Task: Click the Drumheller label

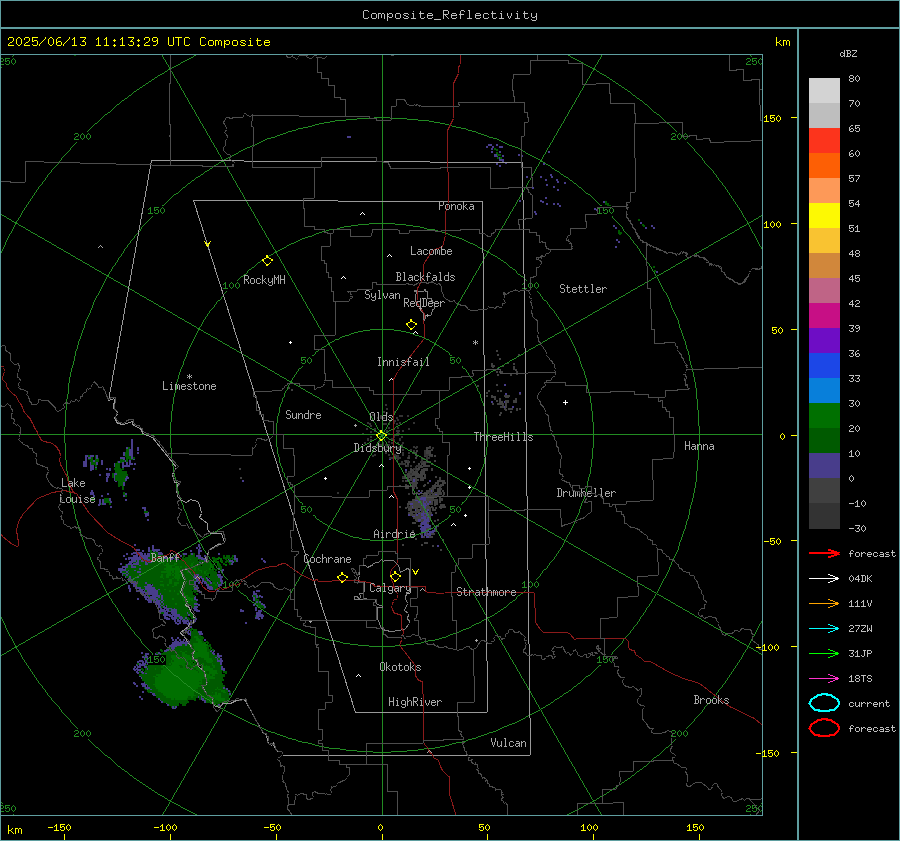Action: coord(586,493)
